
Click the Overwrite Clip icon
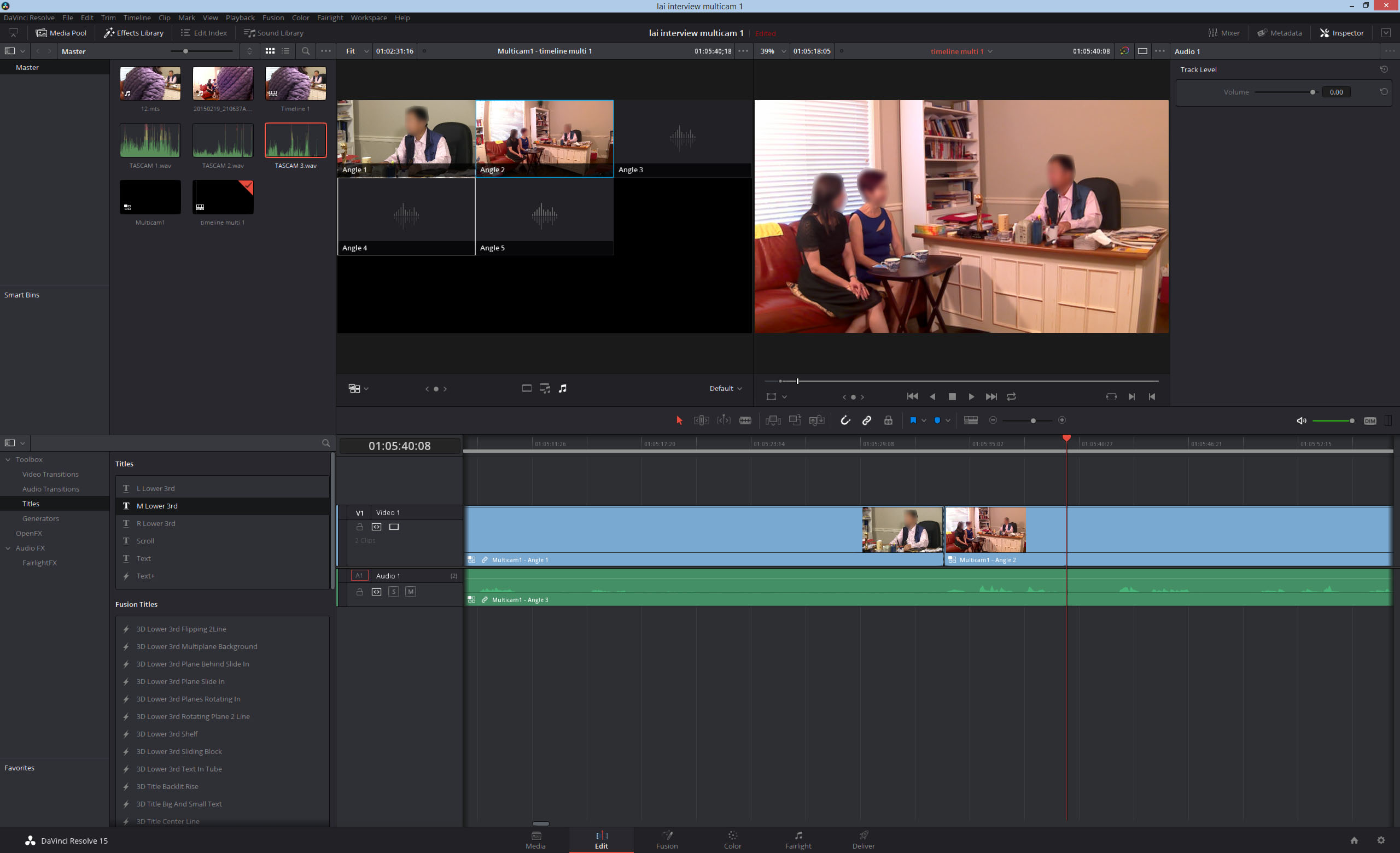pyautogui.click(x=795, y=420)
